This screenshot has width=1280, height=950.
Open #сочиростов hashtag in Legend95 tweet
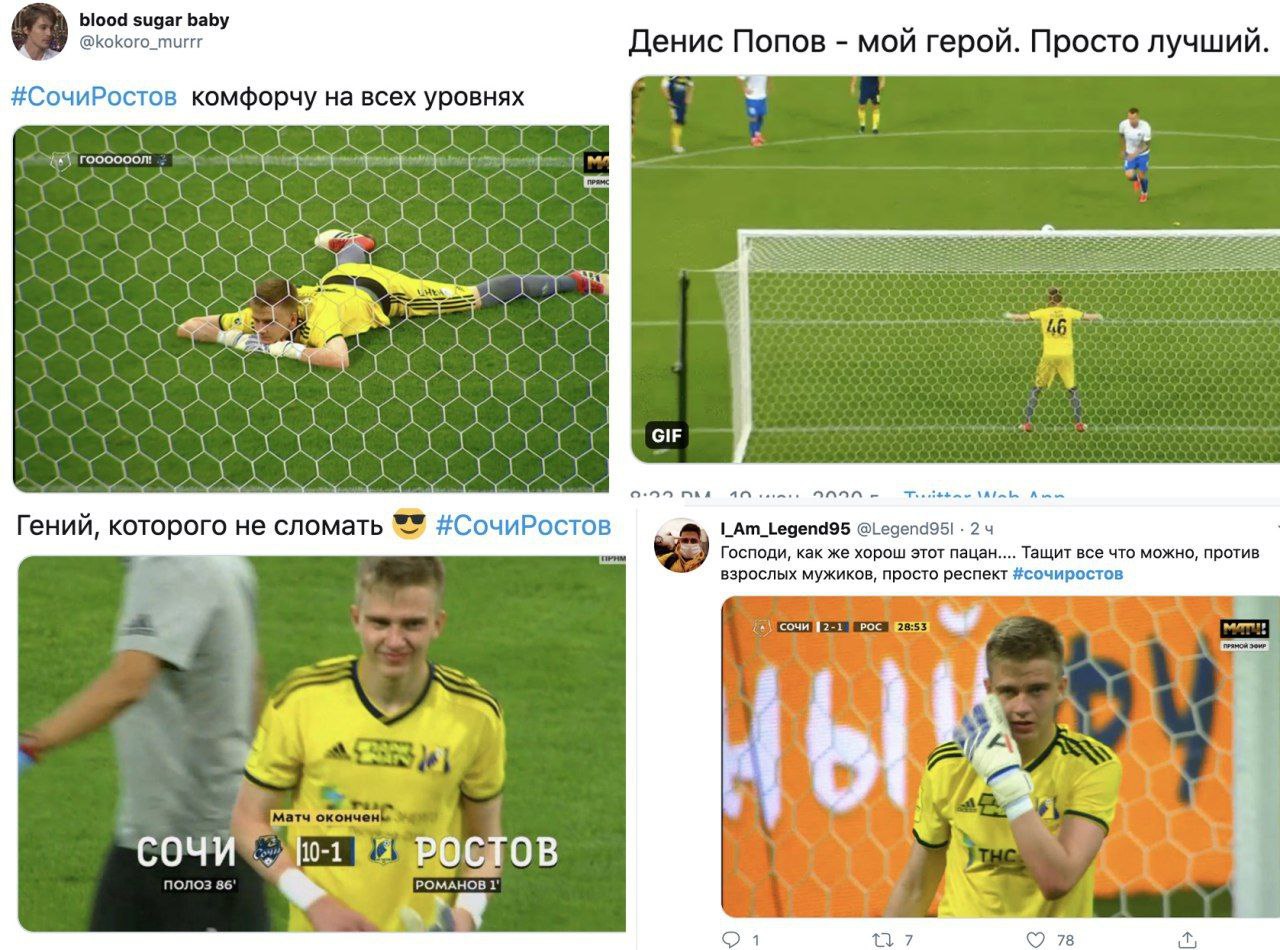1067,574
